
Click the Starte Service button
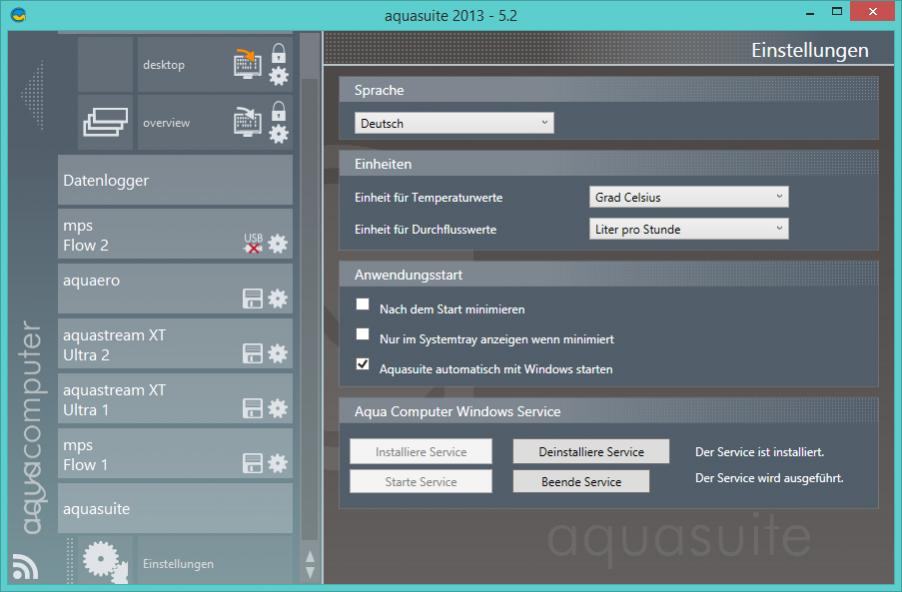(x=421, y=482)
